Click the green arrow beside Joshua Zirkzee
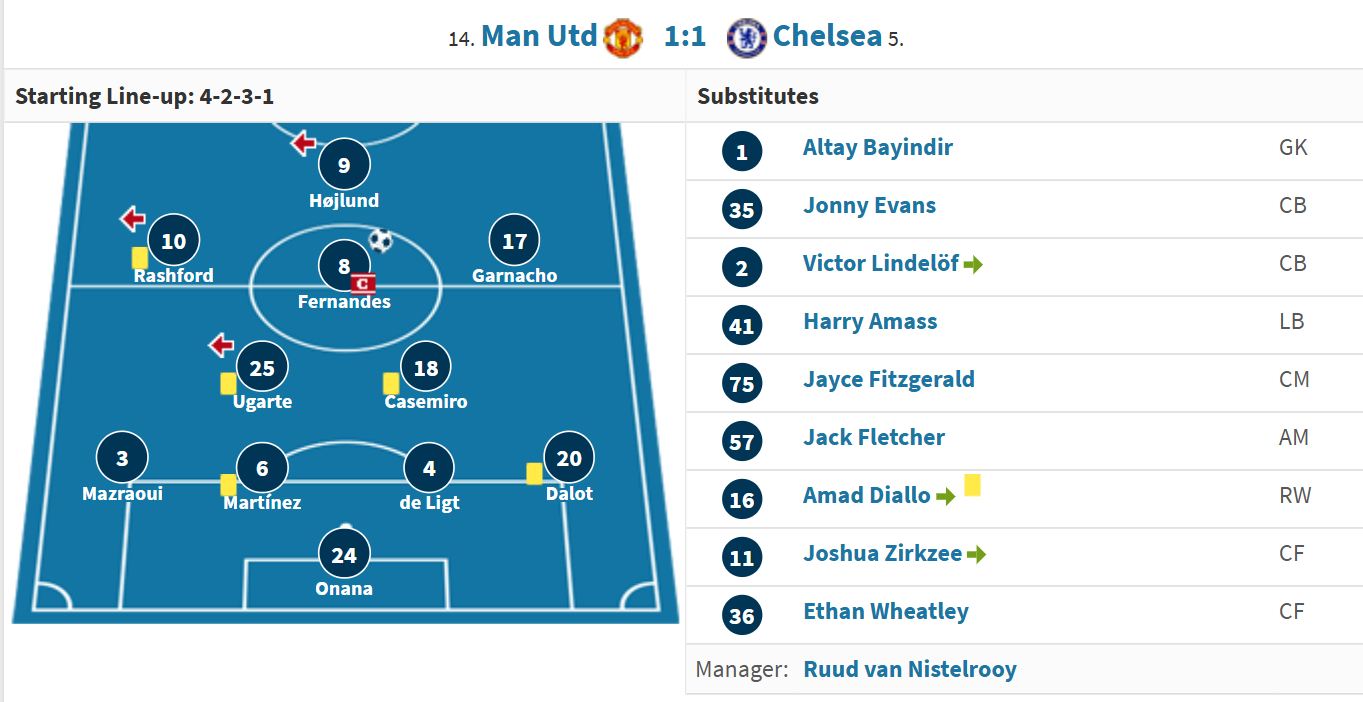This screenshot has width=1363, height=702. (x=976, y=554)
